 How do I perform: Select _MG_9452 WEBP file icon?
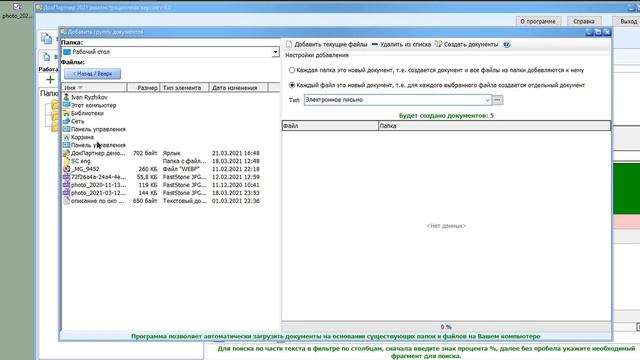click(67, 169)
